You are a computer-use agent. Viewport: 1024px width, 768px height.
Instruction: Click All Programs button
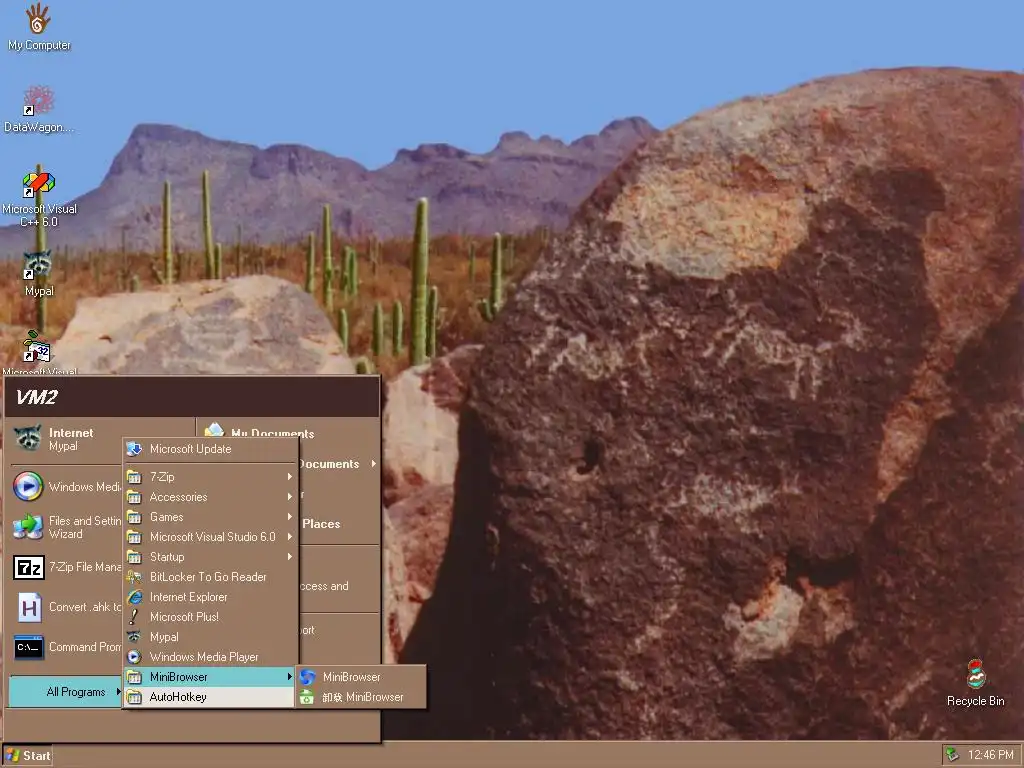66,692
